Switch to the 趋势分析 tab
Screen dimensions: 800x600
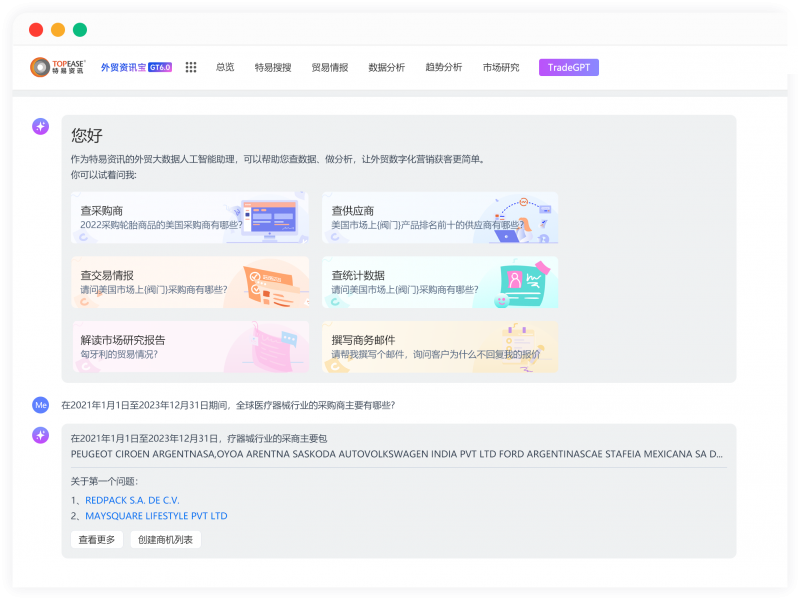pos(442,67)
